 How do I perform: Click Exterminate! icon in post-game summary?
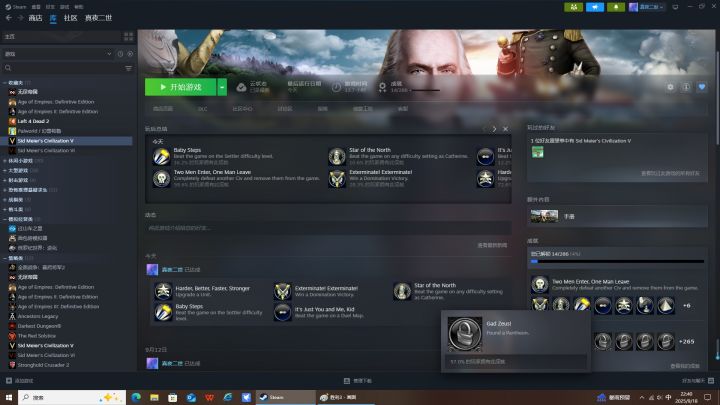337,178
